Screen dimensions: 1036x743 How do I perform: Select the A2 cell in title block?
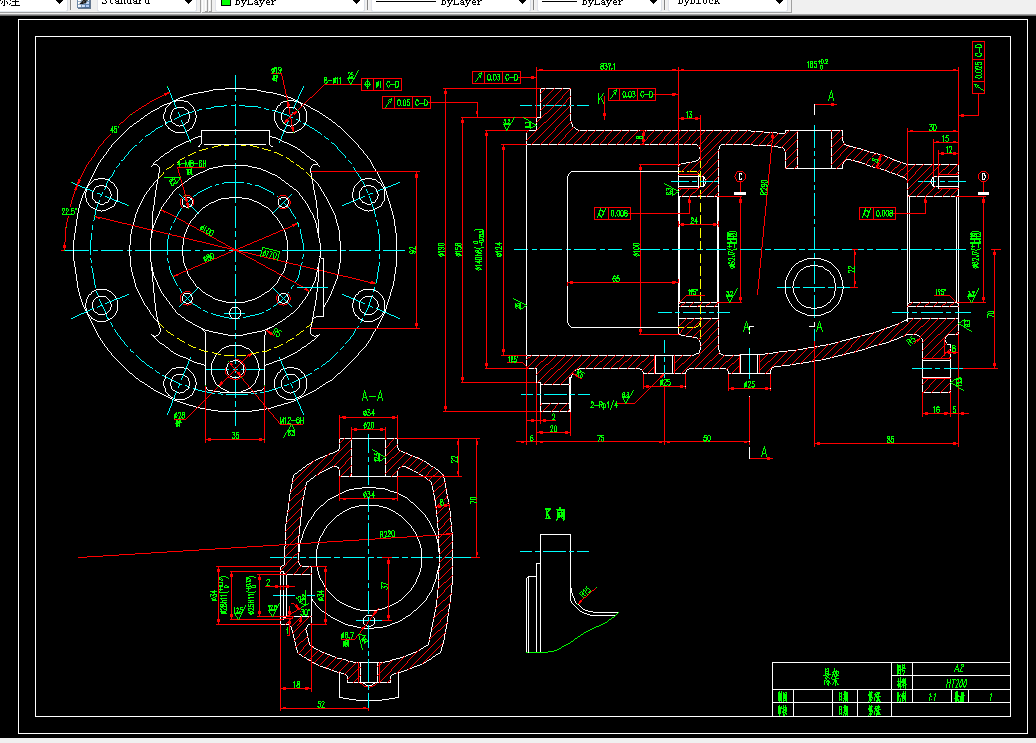click(x=959, y=669)
